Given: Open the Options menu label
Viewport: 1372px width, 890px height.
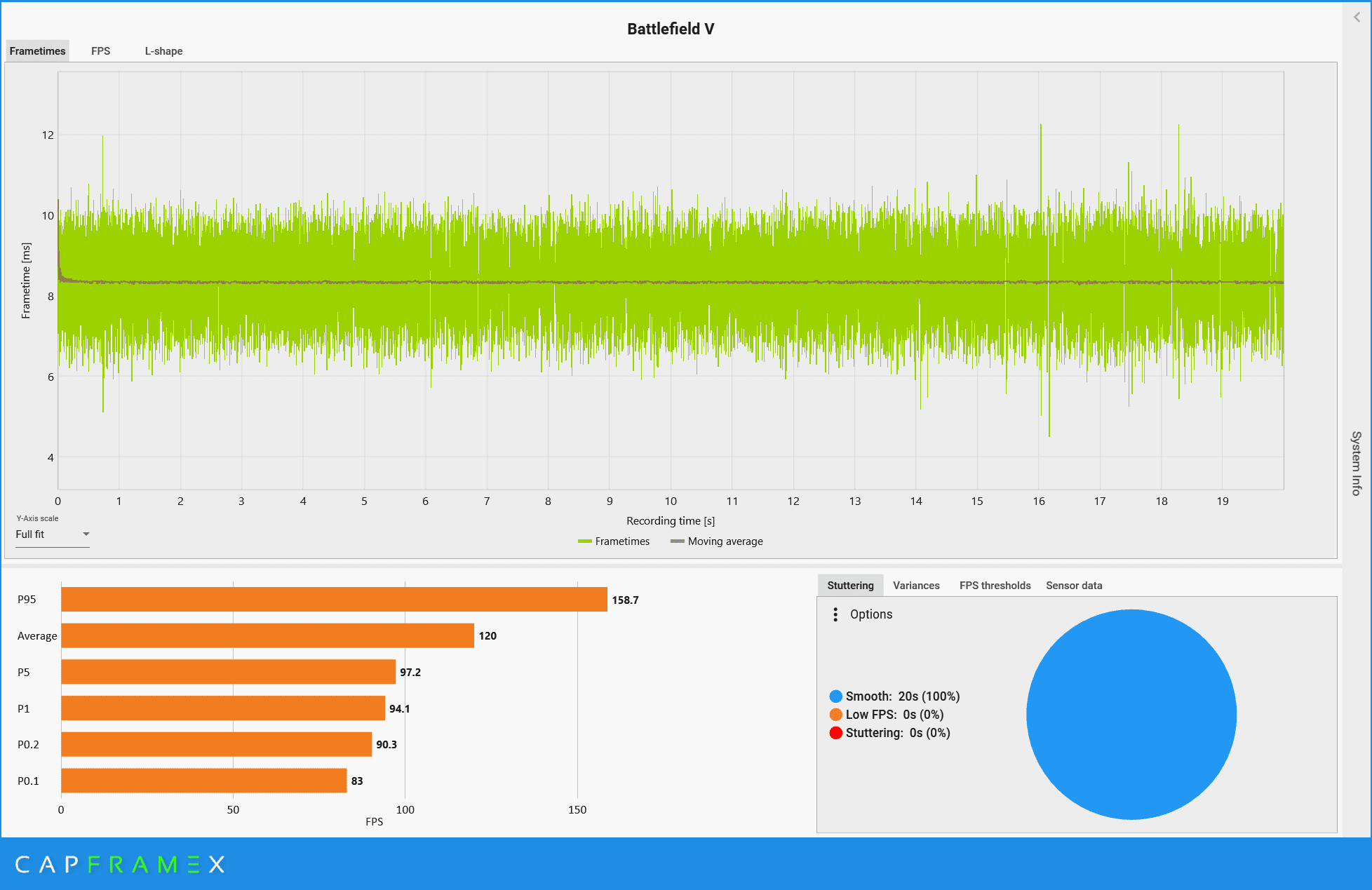Looking at the screenshot, I should coord(871,614).
